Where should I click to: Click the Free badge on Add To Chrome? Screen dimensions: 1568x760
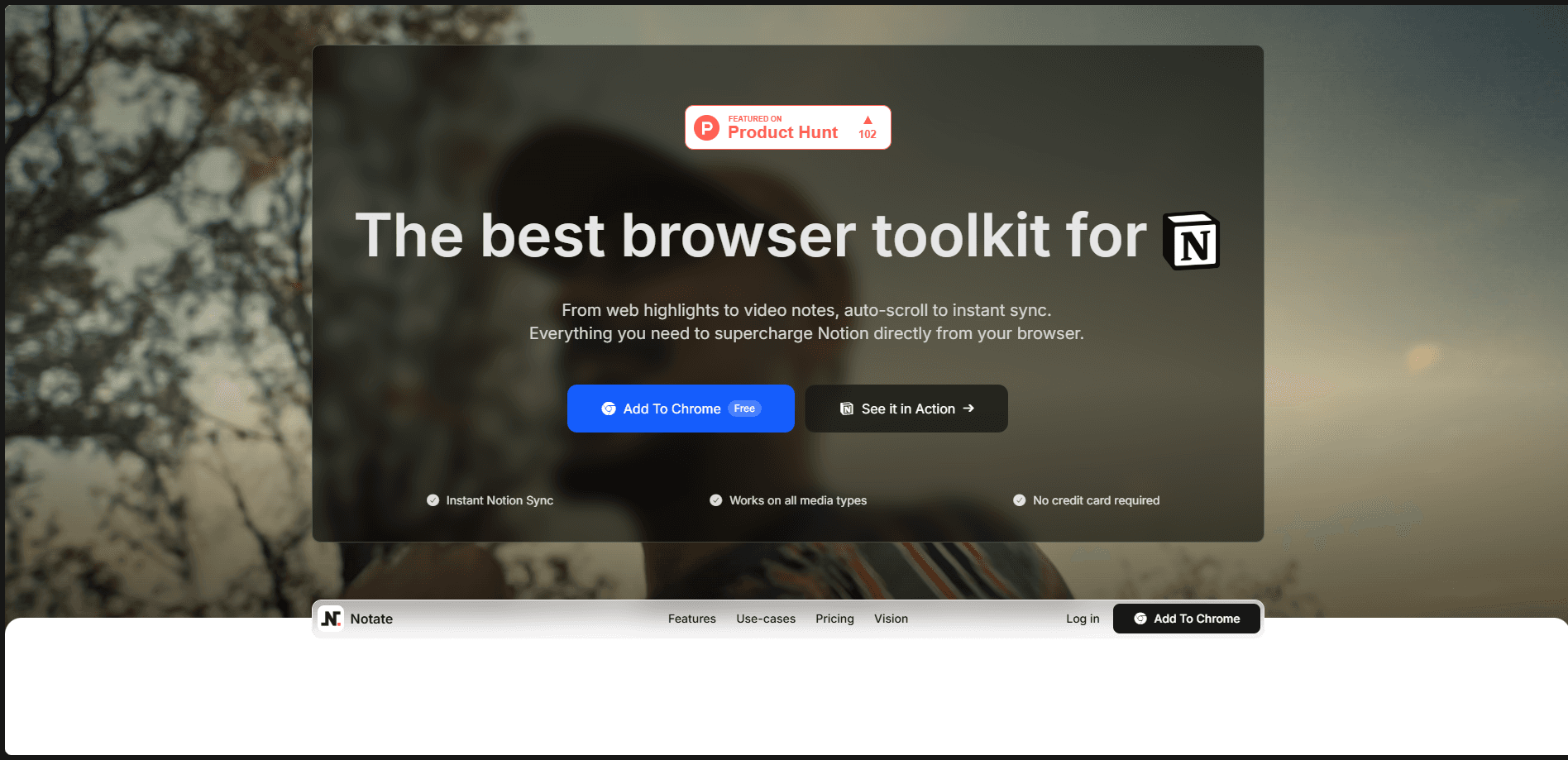pyautogui.click(x=744, y=409)
